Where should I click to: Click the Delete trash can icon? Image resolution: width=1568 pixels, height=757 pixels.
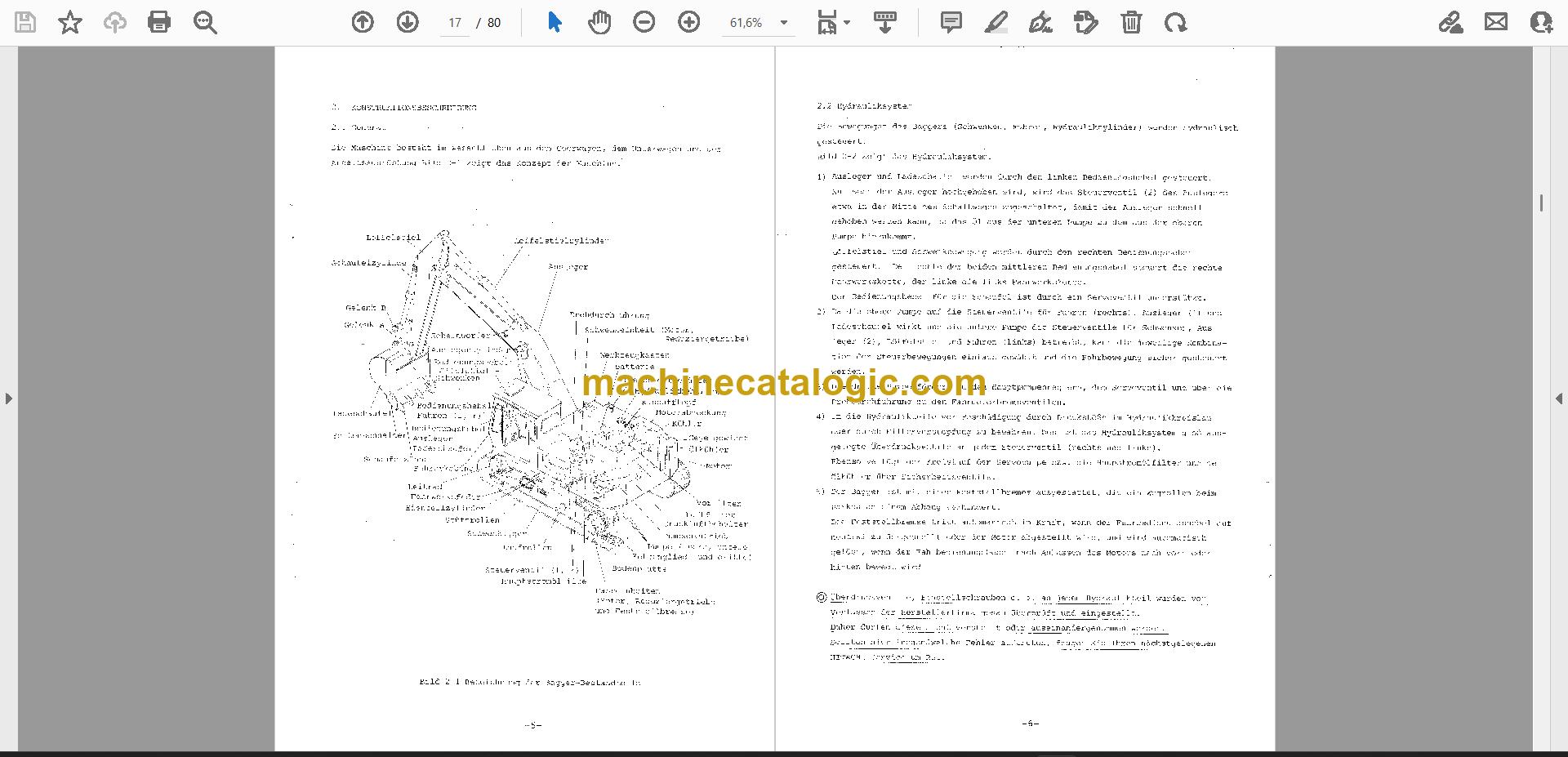click(1131, 22)
